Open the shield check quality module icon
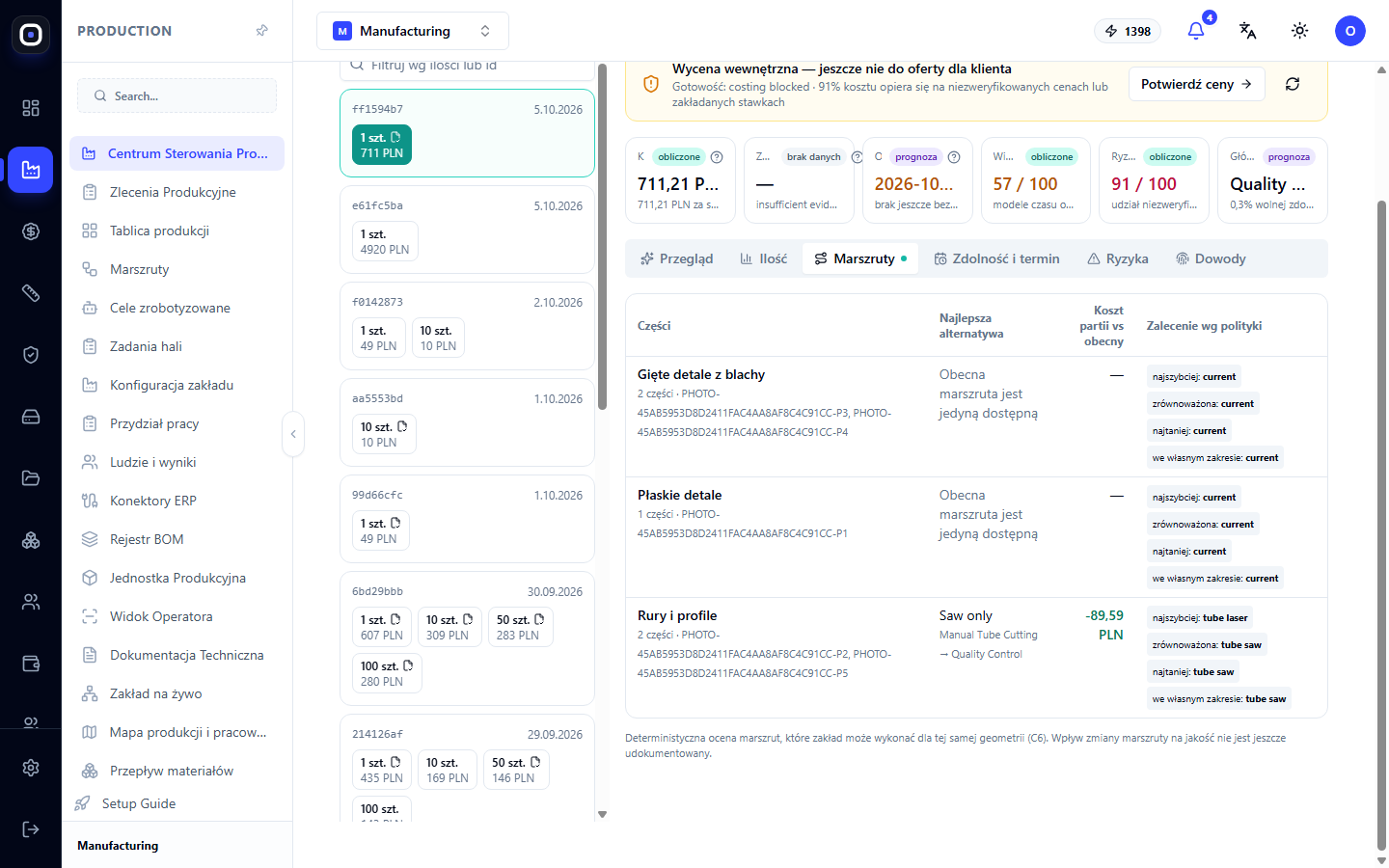 [x=31, y=355]
